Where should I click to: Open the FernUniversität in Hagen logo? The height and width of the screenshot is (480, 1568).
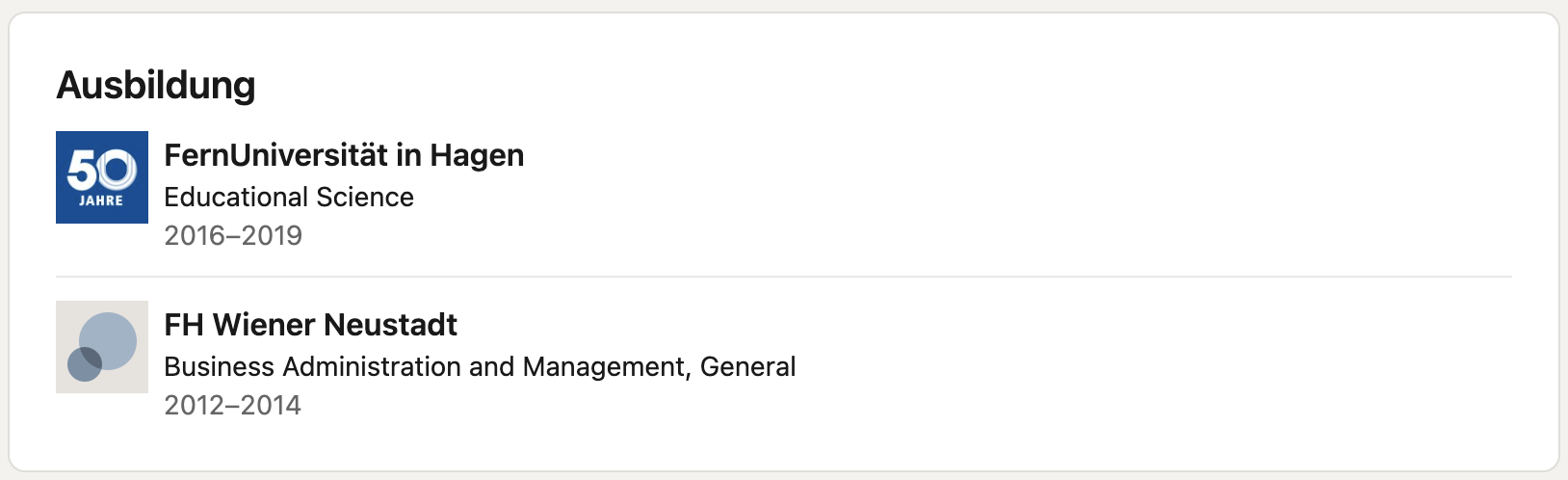pos(102,177)
